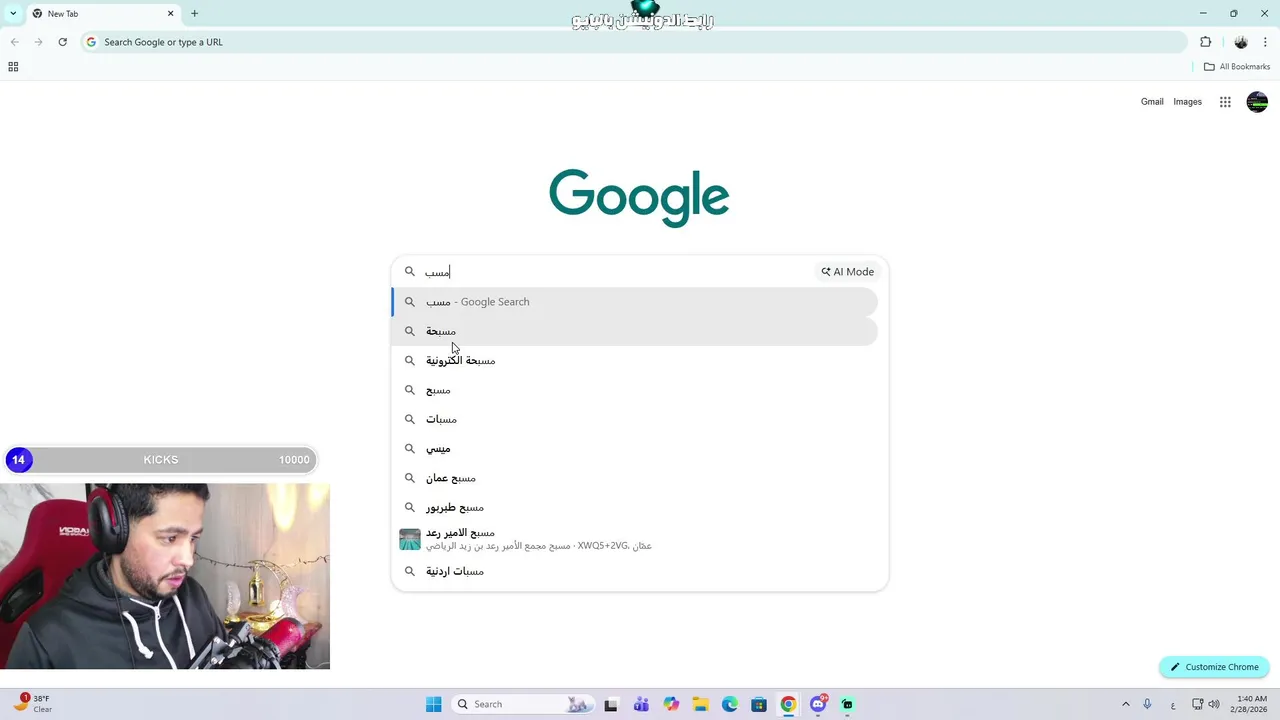Launch Microsoft Edge from the taskbar
Viewport: 1280px width, 720px height.
[x=730, y=704]
